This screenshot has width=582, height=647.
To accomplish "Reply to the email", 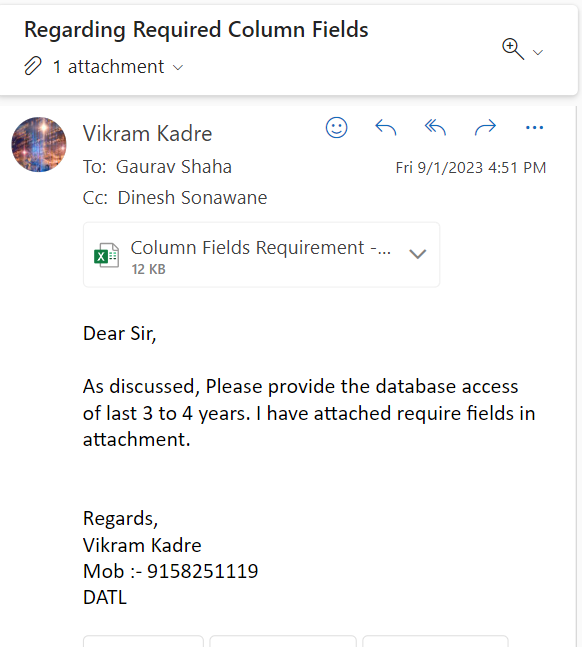I will [x=386, y=128].
